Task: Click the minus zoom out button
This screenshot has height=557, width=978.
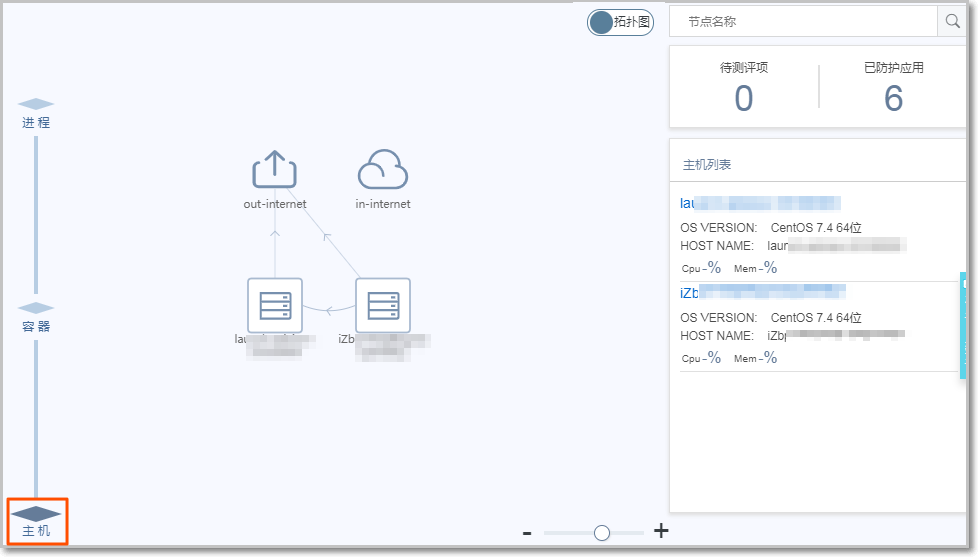Action: pos(527,533)
